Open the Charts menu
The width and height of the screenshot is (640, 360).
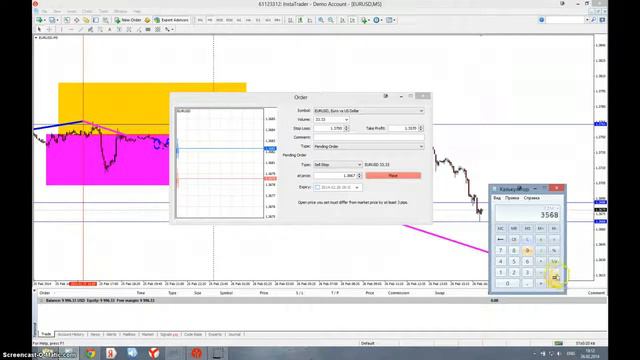pos(88,11)
